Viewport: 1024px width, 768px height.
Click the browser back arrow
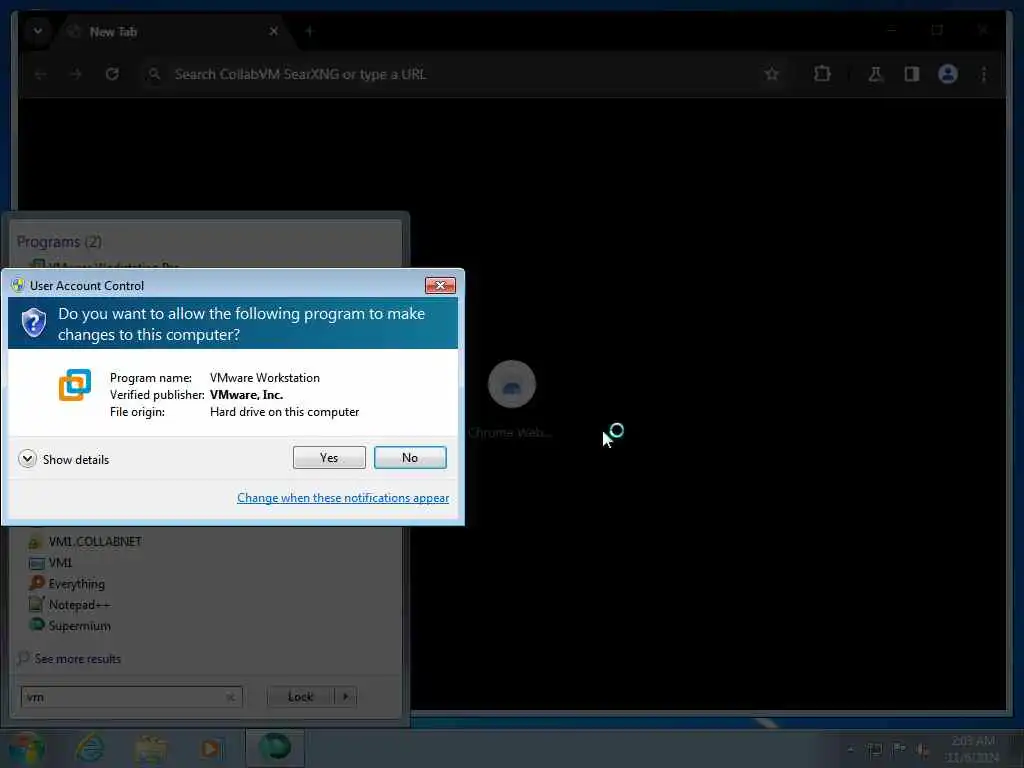tap(40, 74)
